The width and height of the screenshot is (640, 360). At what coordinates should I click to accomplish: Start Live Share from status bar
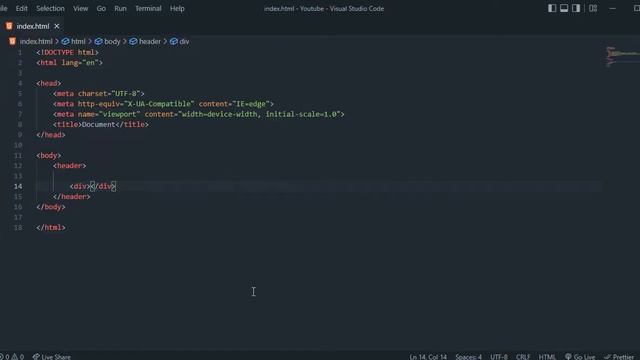51,356
